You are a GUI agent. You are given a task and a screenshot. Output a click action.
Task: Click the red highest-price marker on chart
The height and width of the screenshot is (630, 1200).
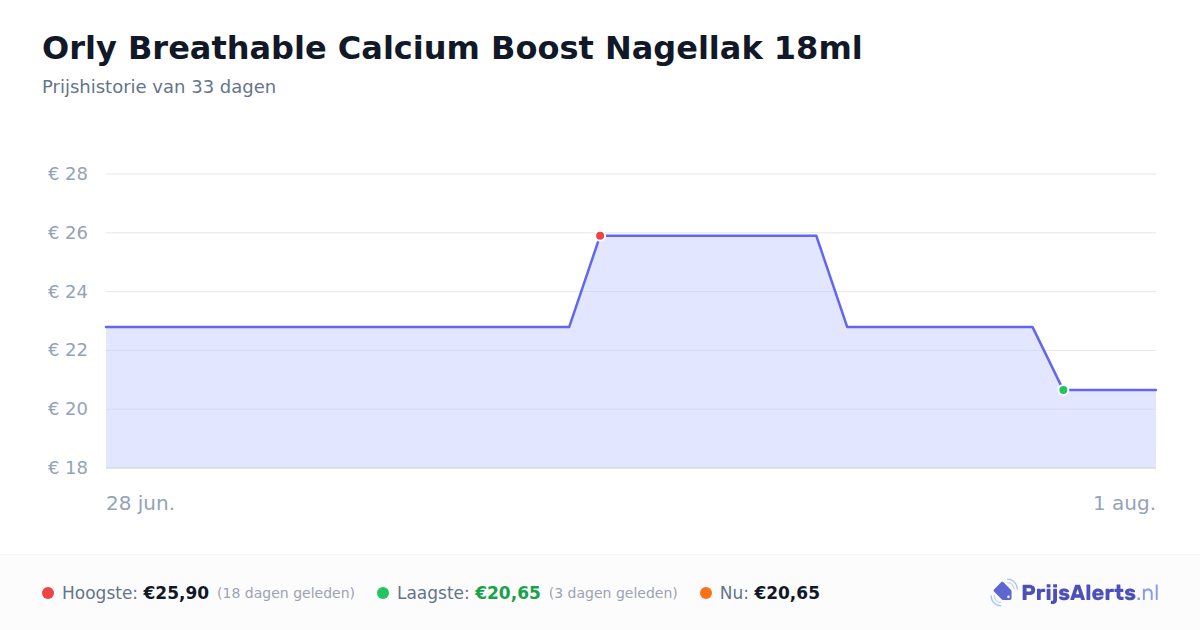pos(600,236)
